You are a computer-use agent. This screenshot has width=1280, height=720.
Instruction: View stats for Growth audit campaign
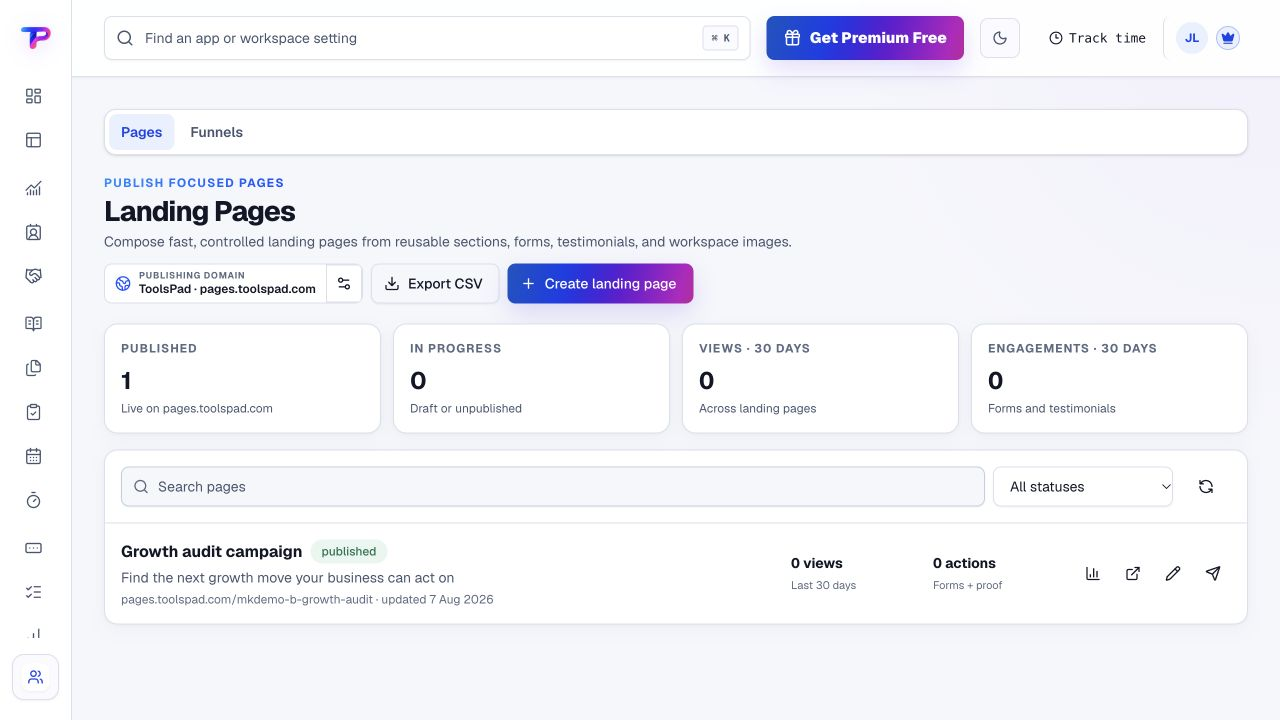(x=1093, y=573)
